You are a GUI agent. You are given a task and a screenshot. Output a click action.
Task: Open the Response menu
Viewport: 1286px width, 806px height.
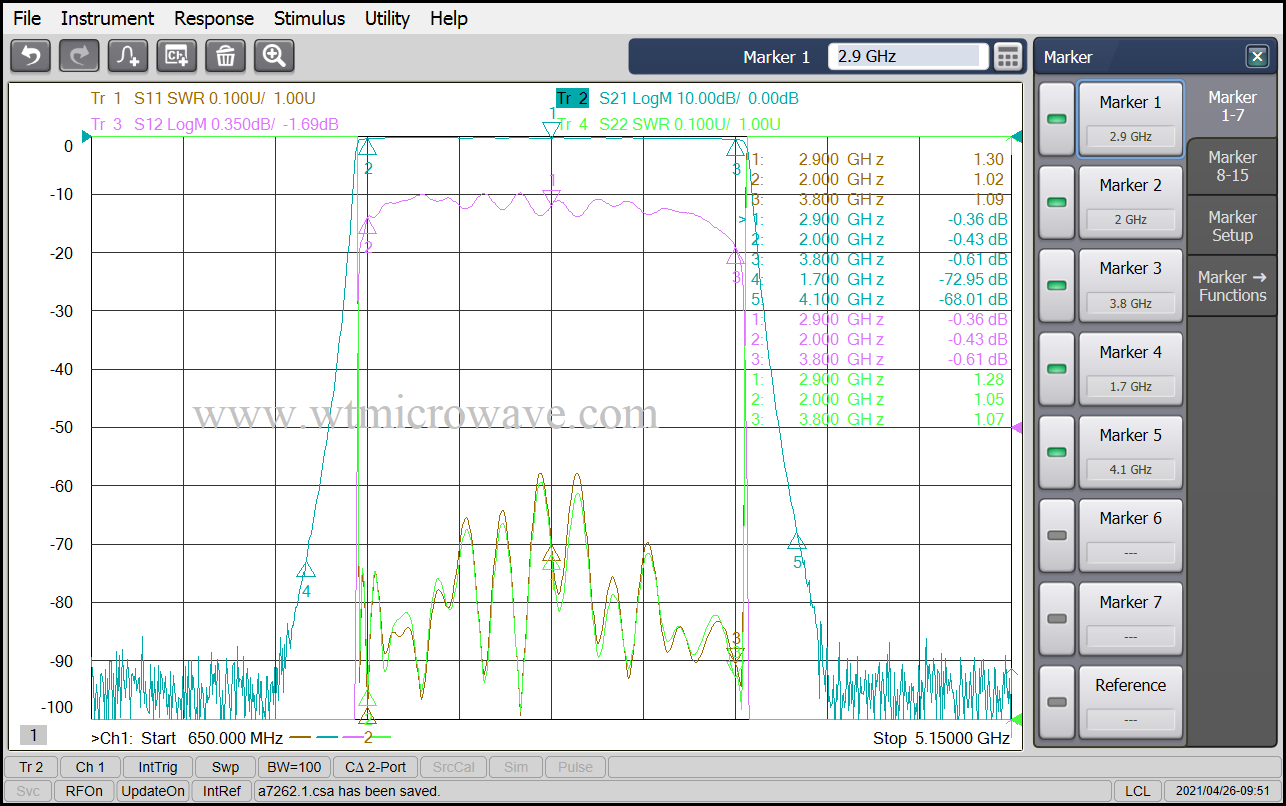click(213, 18)
